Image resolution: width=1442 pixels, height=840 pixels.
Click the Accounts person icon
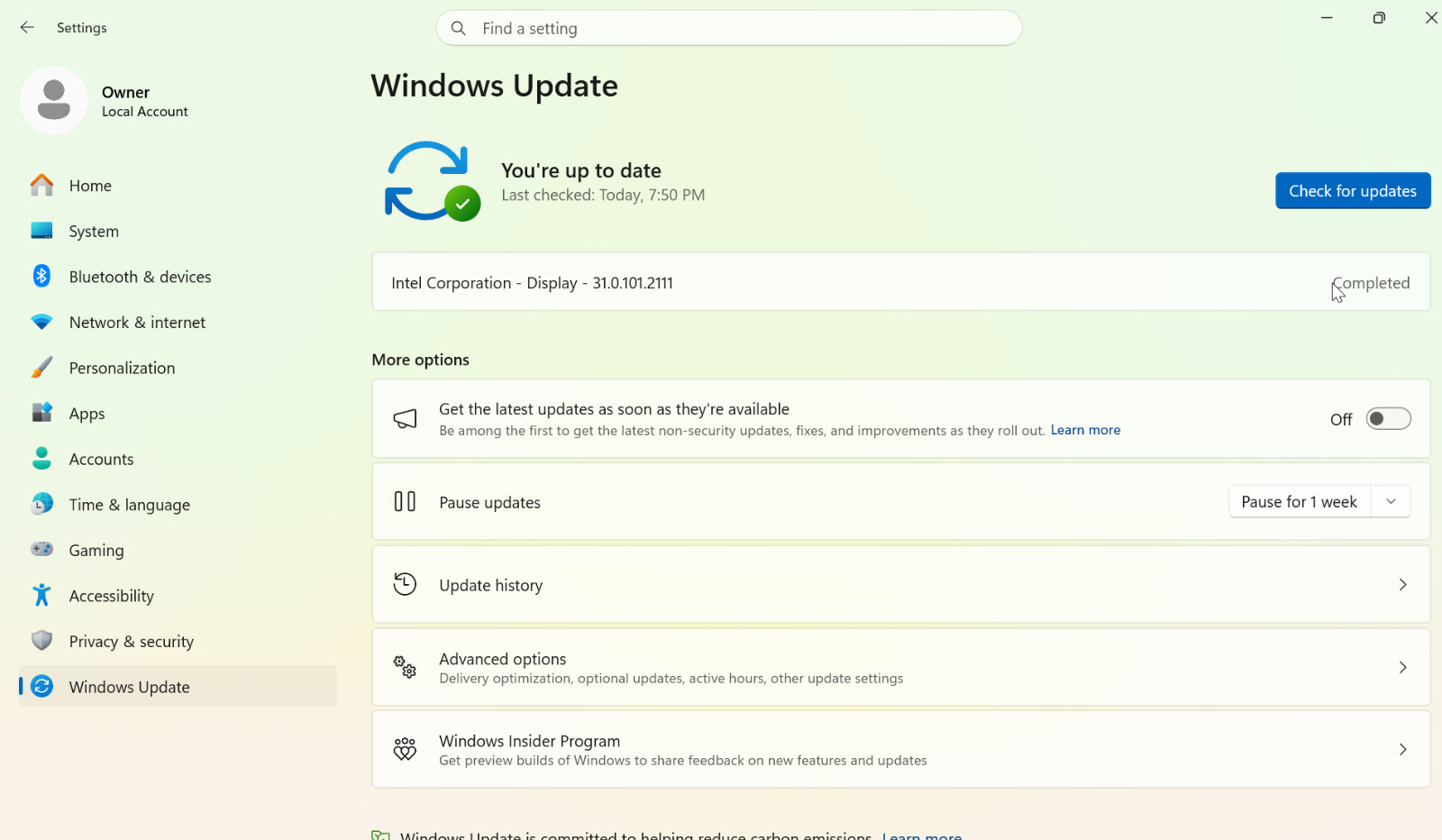coord(41,459)
